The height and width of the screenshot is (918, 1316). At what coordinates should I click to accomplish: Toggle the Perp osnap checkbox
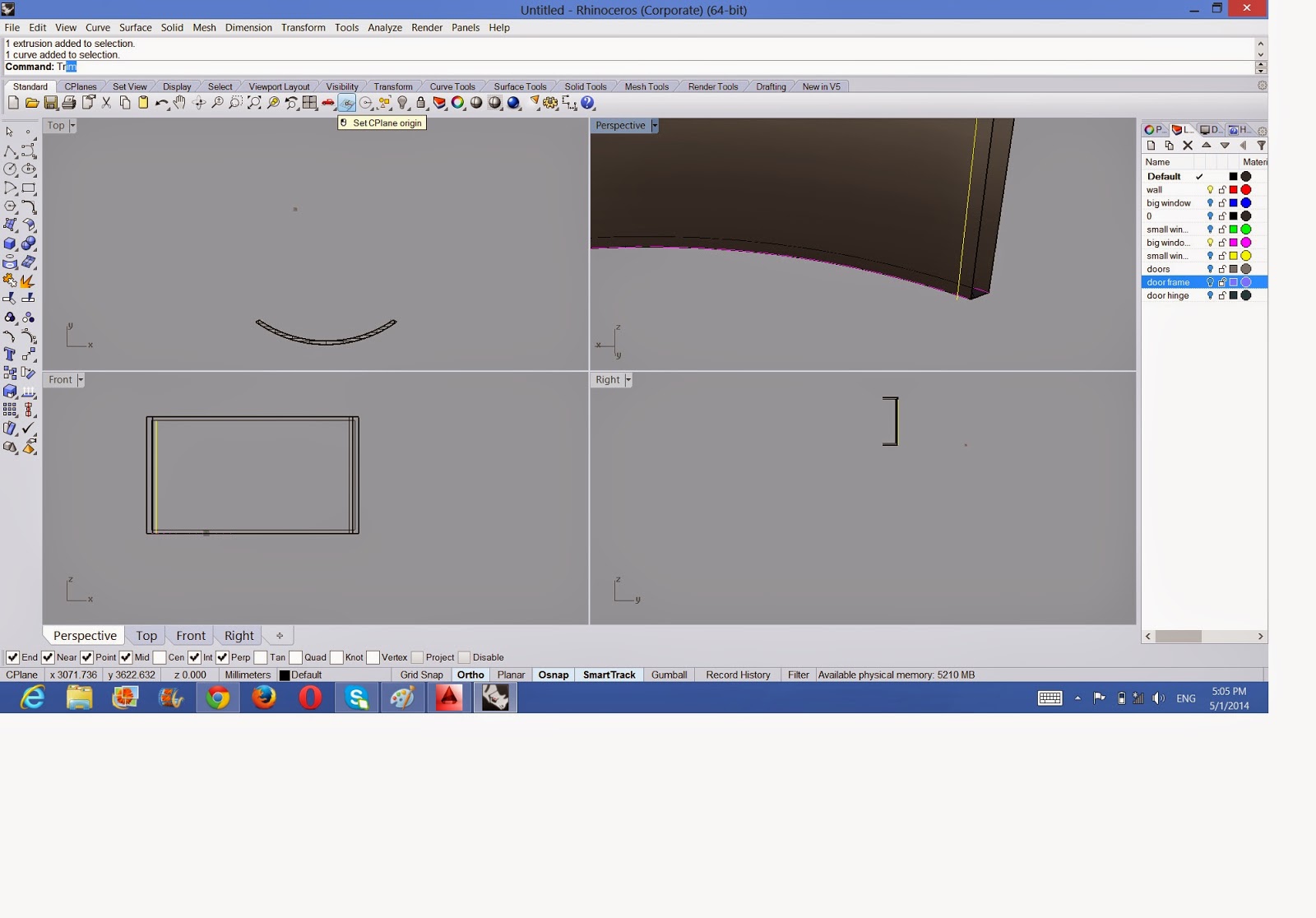222,657
